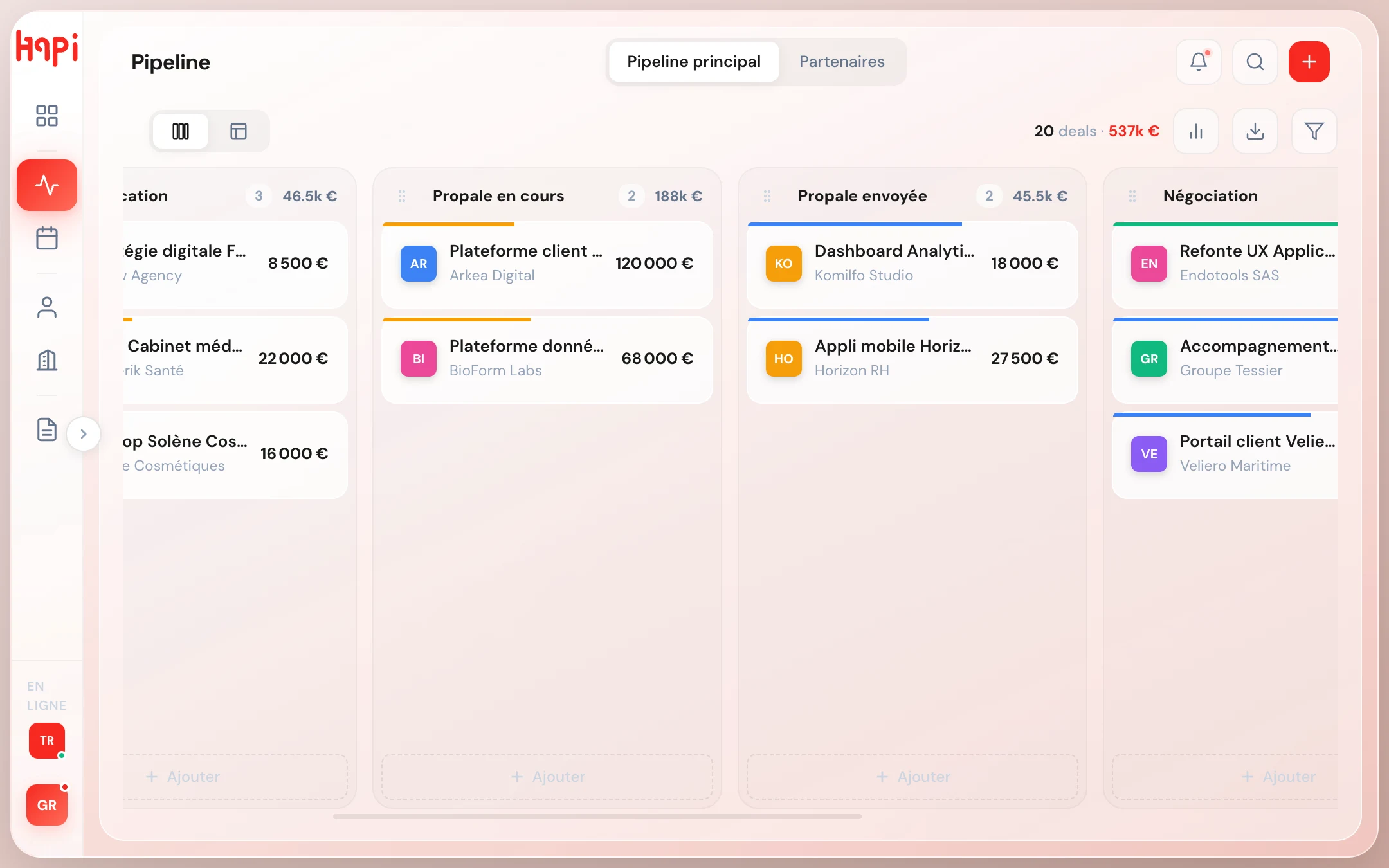
Task: Open Refonte UX Endotools SAS deal
Action: point(1225,265)
